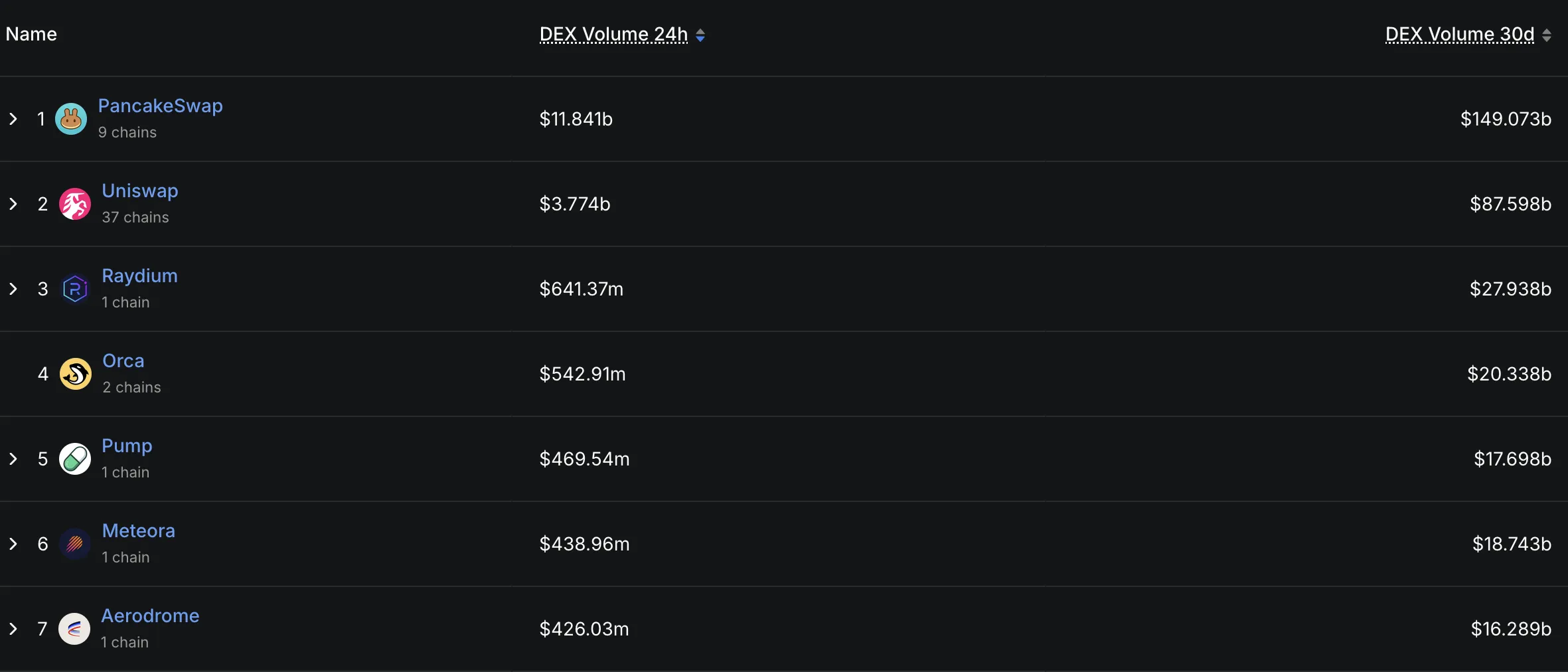Expand the Meteora row chevron
1568x672 pixels.
pyautogui.click(x=13, y=544)
